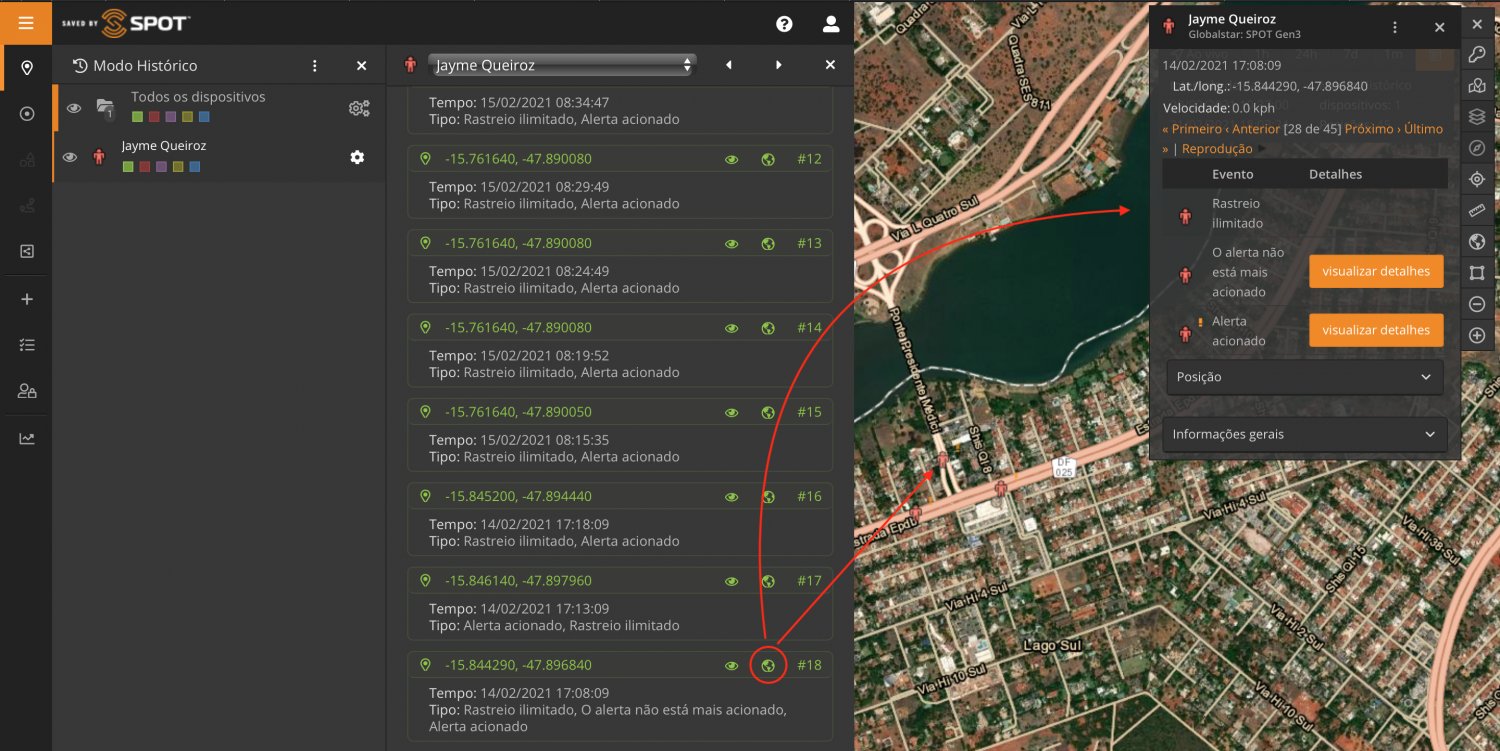Image resolution: width=1500 pixels, height=751 pixels.
Task: Zoom in the map with plus icon
Action: (1477, 336)
